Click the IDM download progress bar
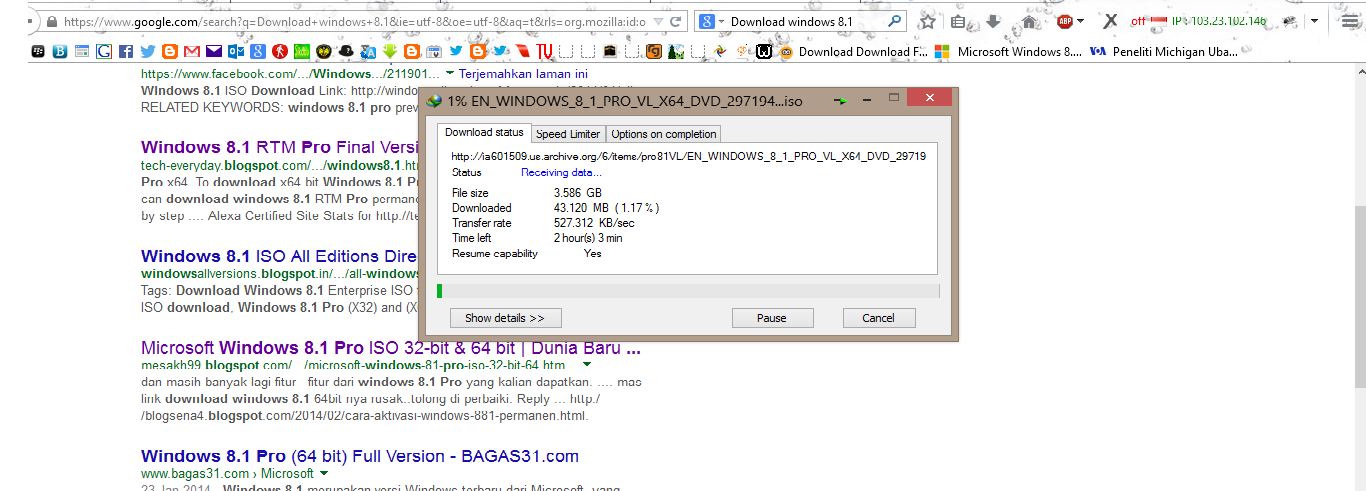This screenshot has width=1366, height=491. click(x=688, y=291)
